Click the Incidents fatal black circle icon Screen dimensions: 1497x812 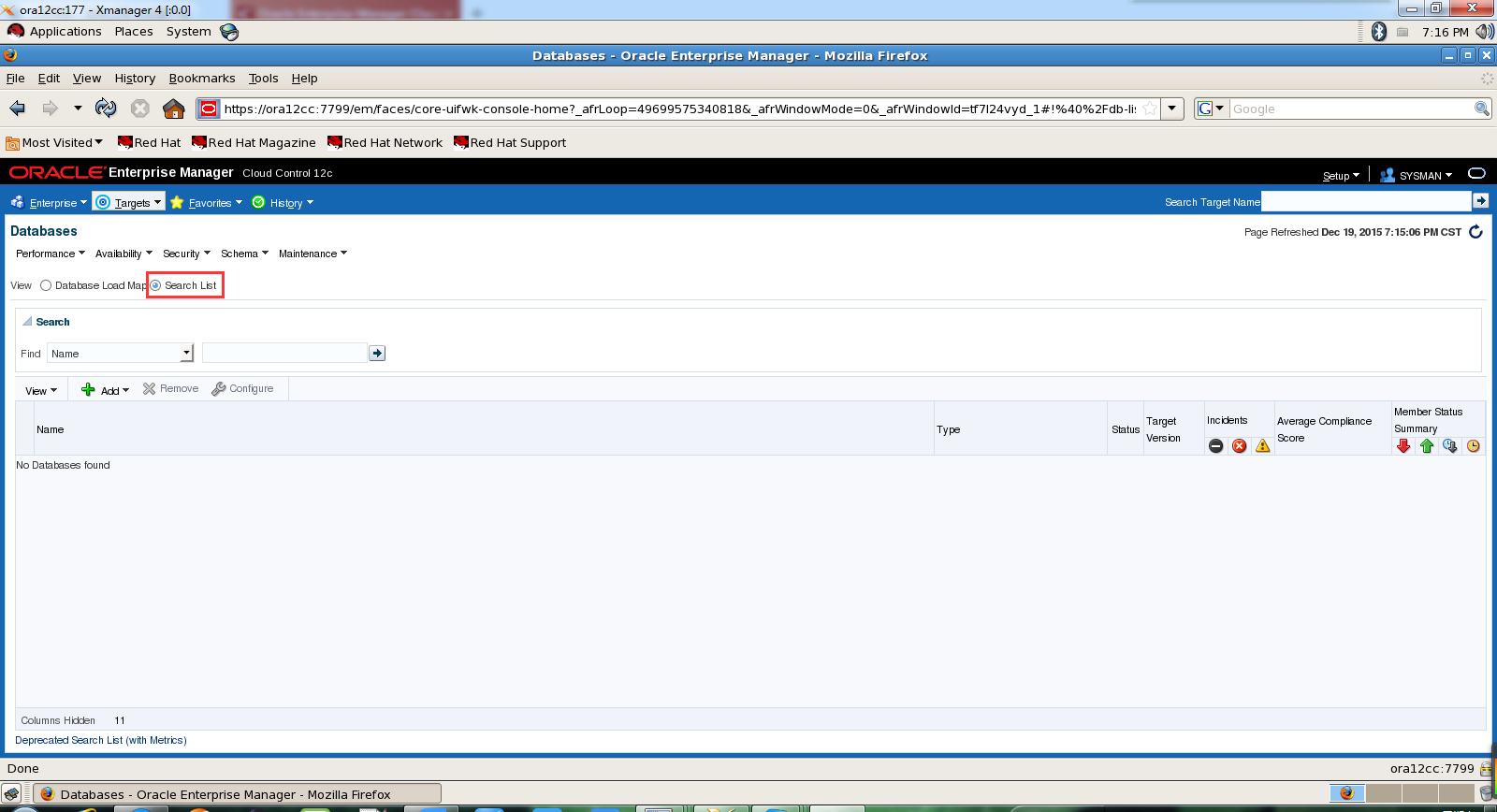[1216, 446]
